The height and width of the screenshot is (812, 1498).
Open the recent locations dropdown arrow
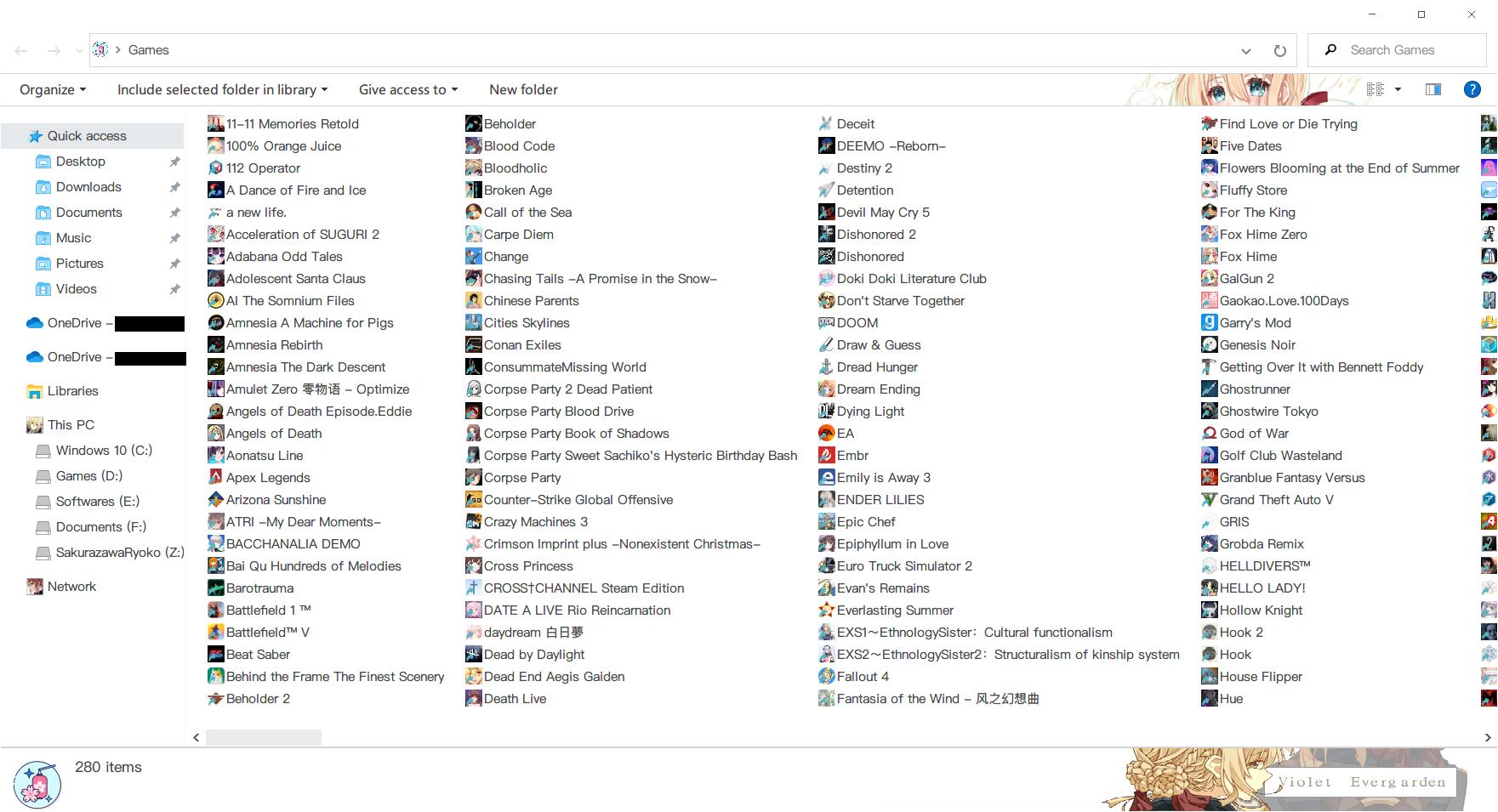(x=79, y=51)
